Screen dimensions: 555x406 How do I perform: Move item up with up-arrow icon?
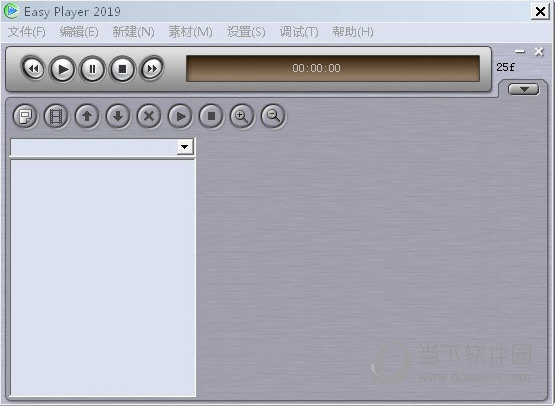pos(87,116)
